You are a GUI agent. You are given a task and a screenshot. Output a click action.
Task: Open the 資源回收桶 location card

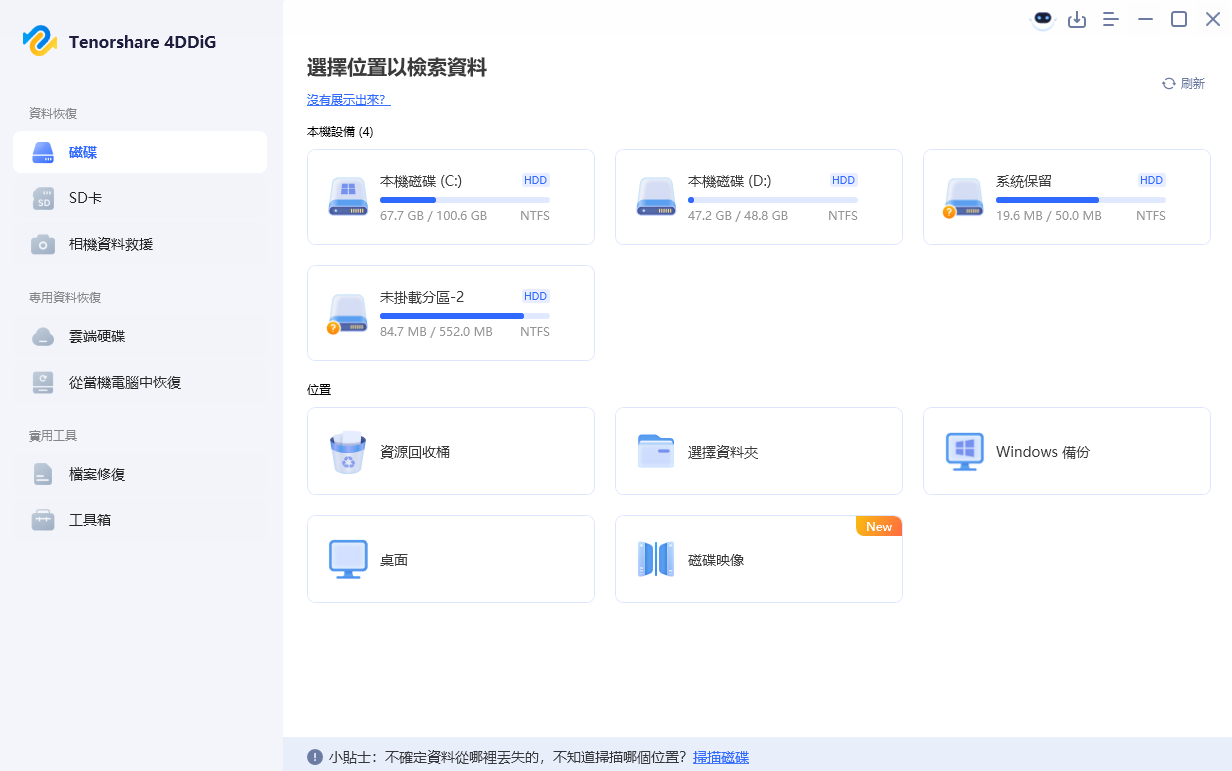tap(451, 451)
